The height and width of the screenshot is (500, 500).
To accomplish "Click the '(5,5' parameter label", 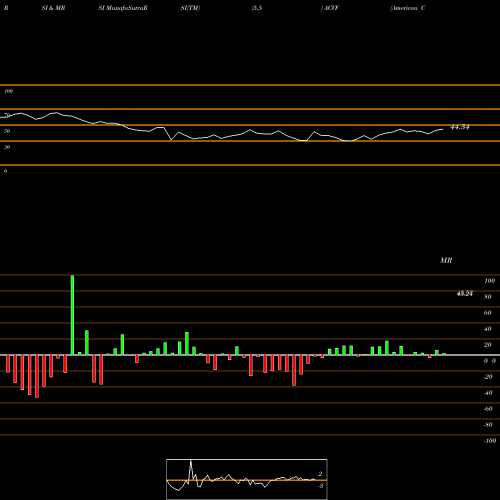I will [257, 8].
